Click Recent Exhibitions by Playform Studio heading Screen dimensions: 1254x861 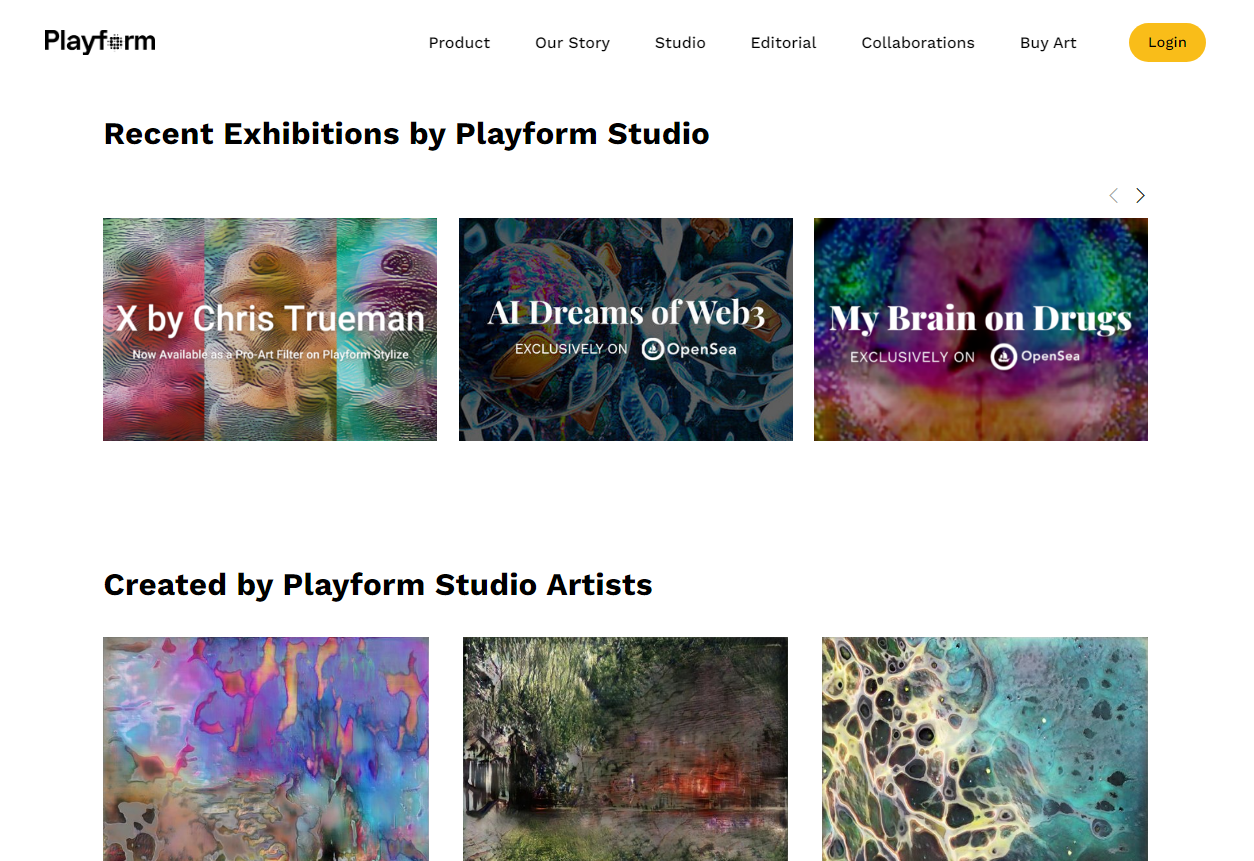pyautogui.click(x=406, y=134)
